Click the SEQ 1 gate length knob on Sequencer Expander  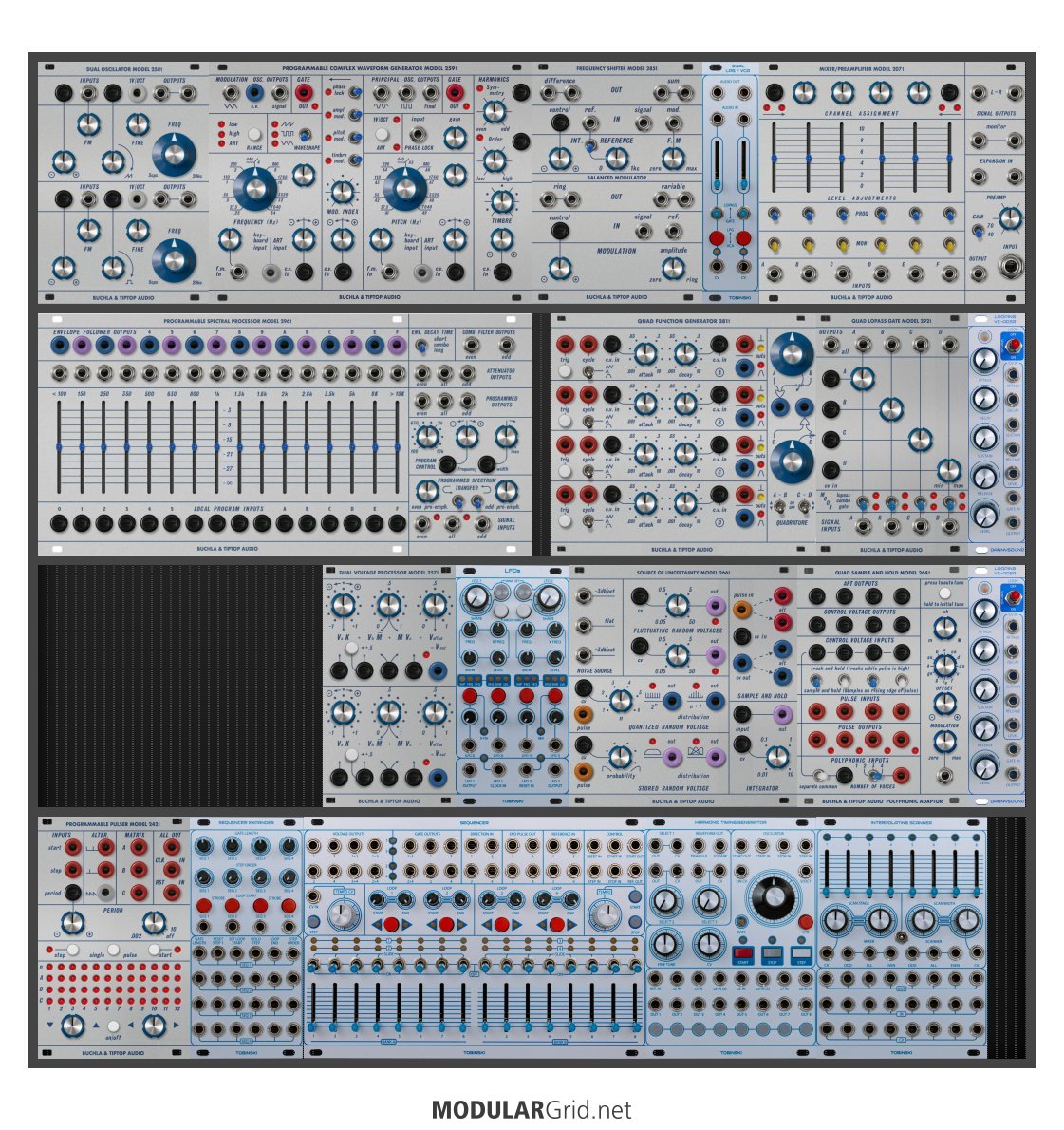(204, 846)
